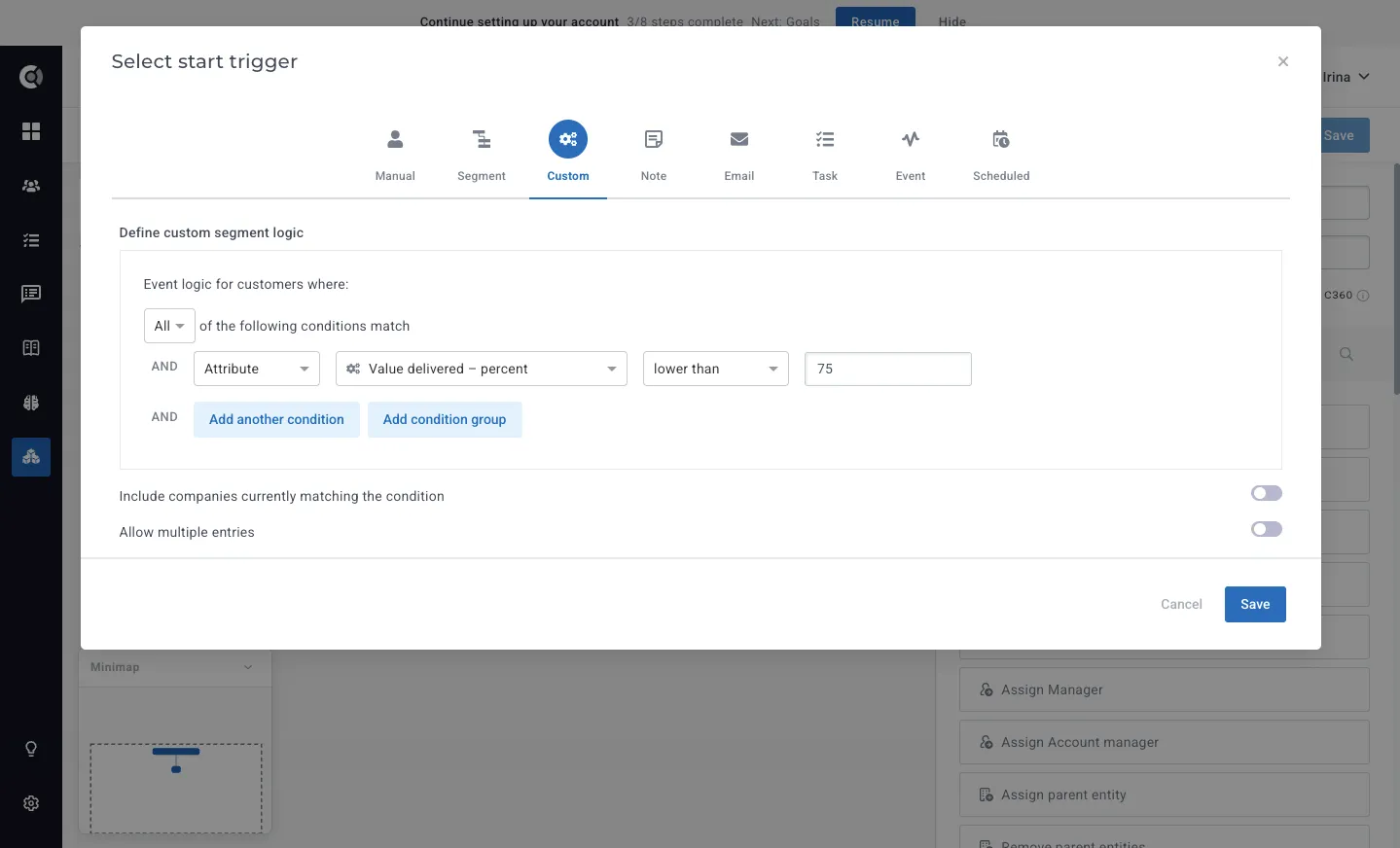Open the settings gear in sidebar
Image resolution: width=1400 pixels, height=848 pixels.
(31, 803)
